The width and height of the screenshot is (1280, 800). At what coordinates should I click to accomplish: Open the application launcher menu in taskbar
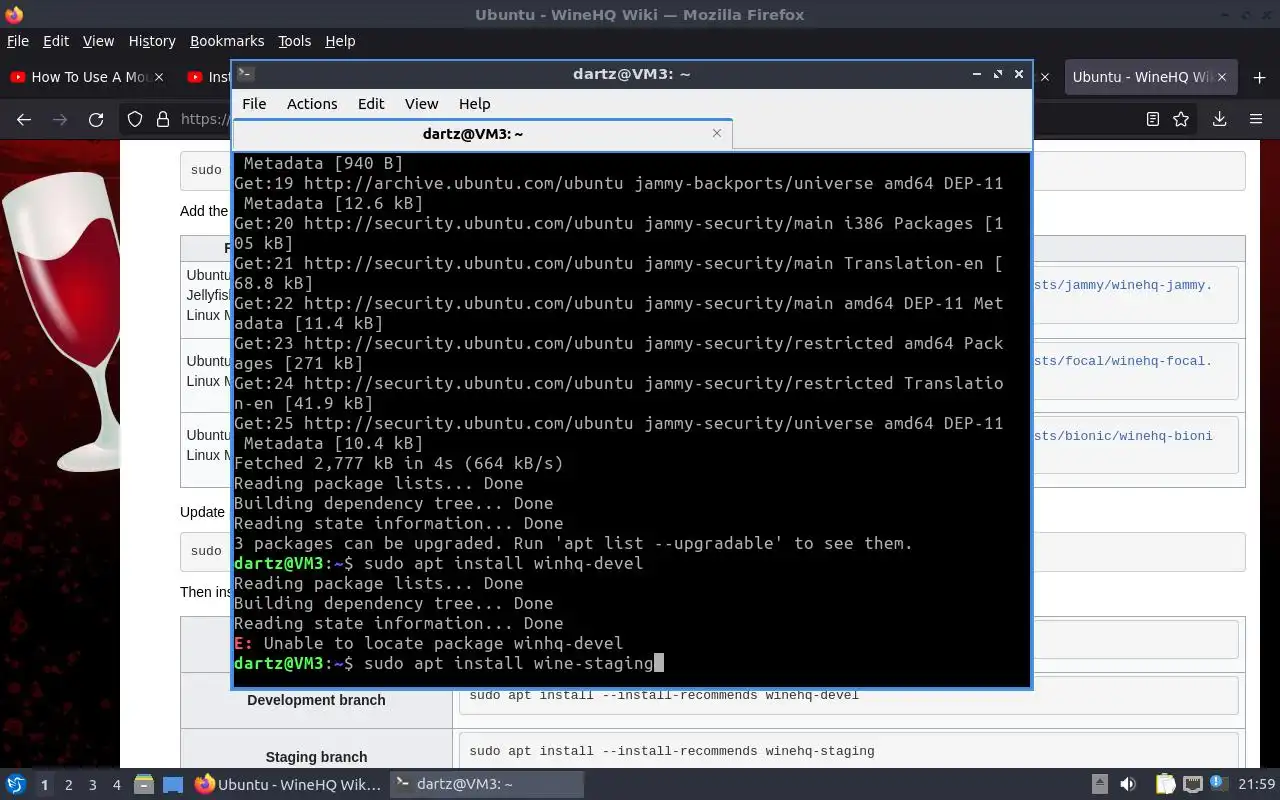click(x=15, y=784)
